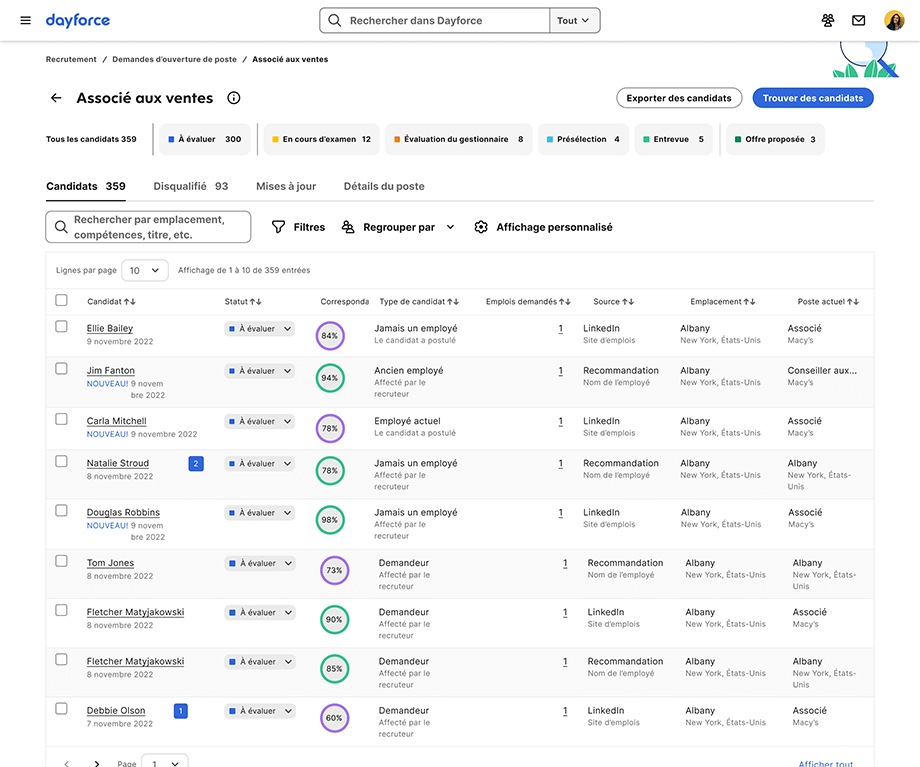The image size is (920, 767).
Task: Open the Affichage personnalisé gear icon
Action: [x=481, y=227]
